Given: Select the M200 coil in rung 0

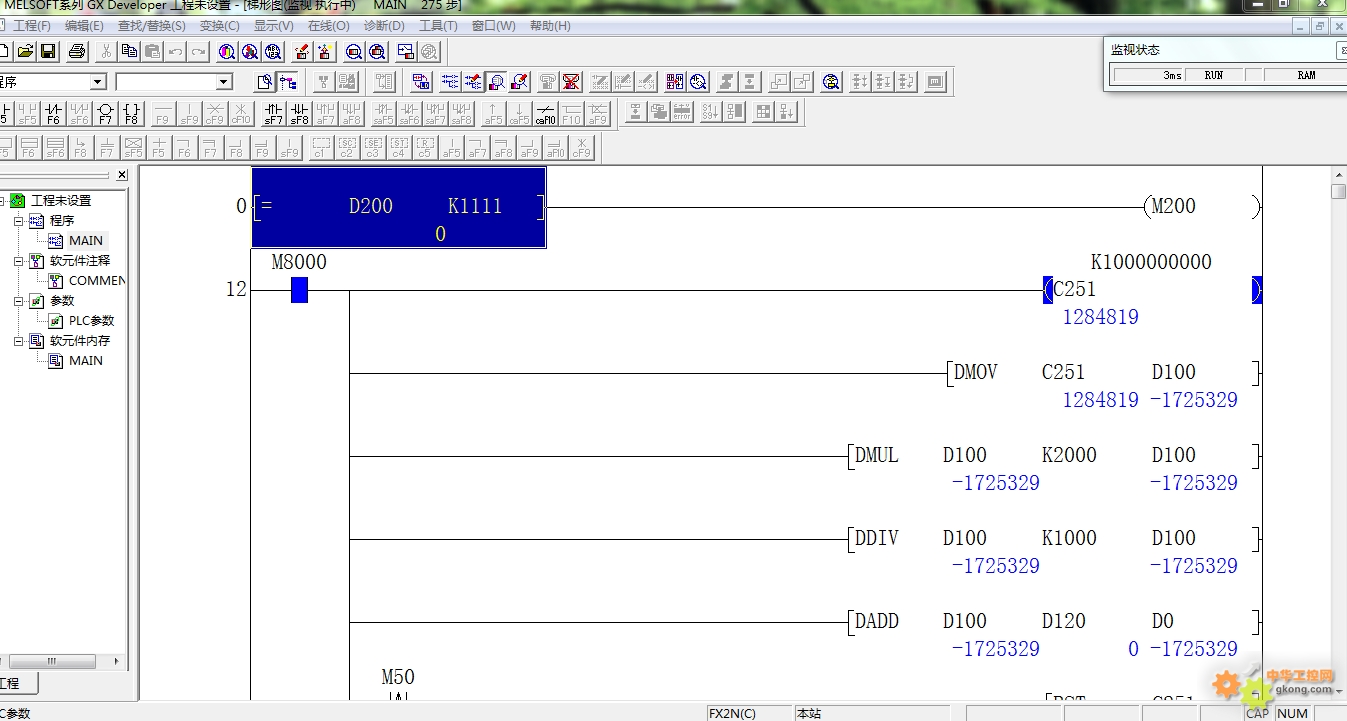Looking at the screenshot, I should point(1201,207).
